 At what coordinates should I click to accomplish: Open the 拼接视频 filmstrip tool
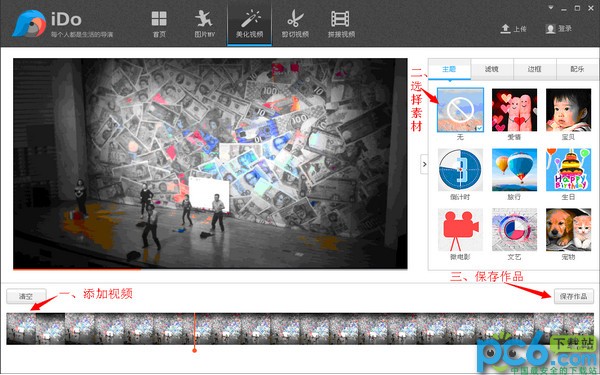coord(341,19)
